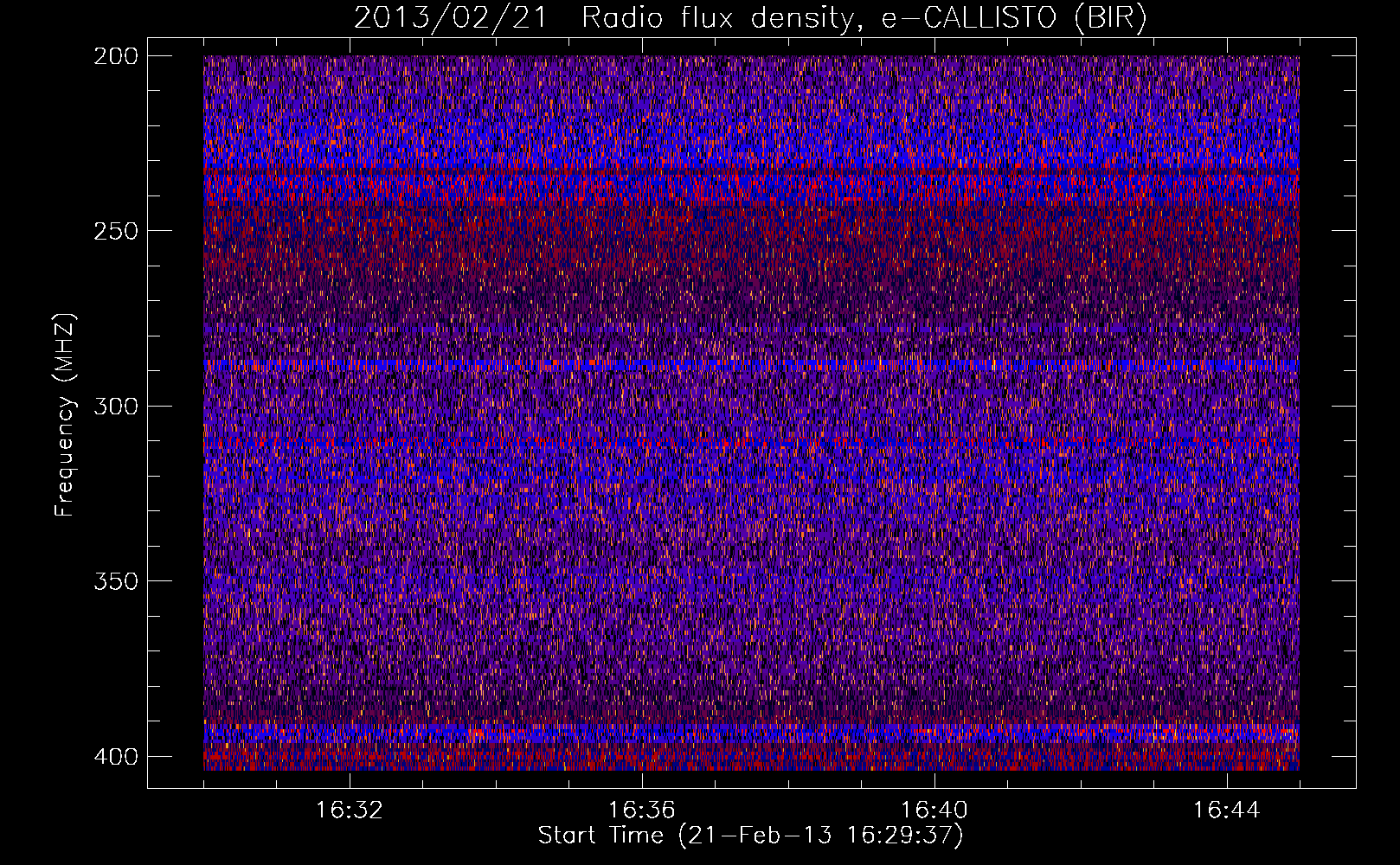Click the 200 frequency tick label
Image resolution: width=1400 pixels, height=865 pixels.
115,56
